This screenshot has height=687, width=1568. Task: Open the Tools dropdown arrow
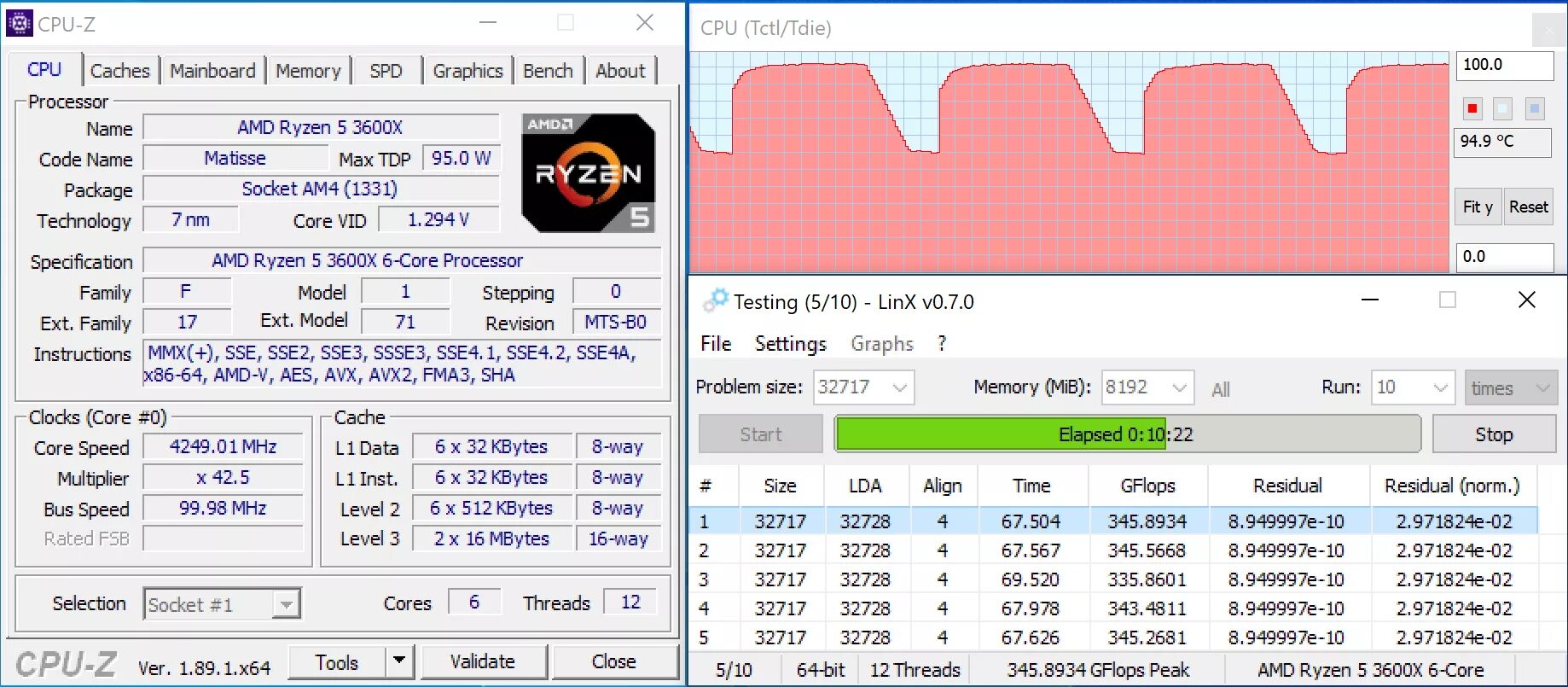pyautogui.click(x=398, y=661)
